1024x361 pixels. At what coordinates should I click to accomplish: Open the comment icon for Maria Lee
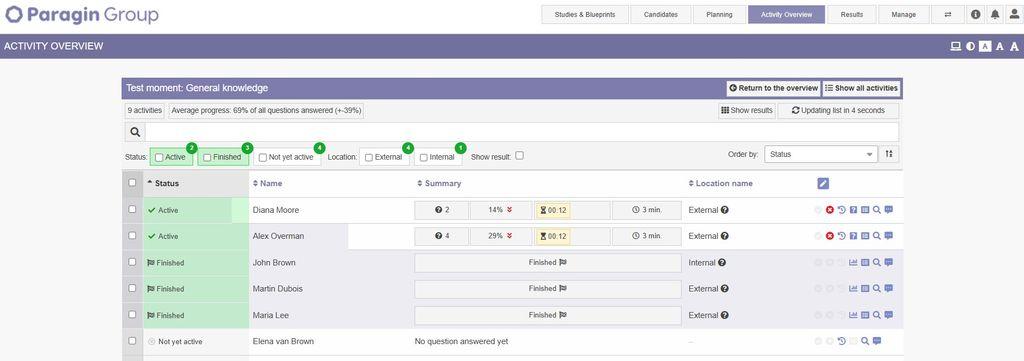point(888,315)
